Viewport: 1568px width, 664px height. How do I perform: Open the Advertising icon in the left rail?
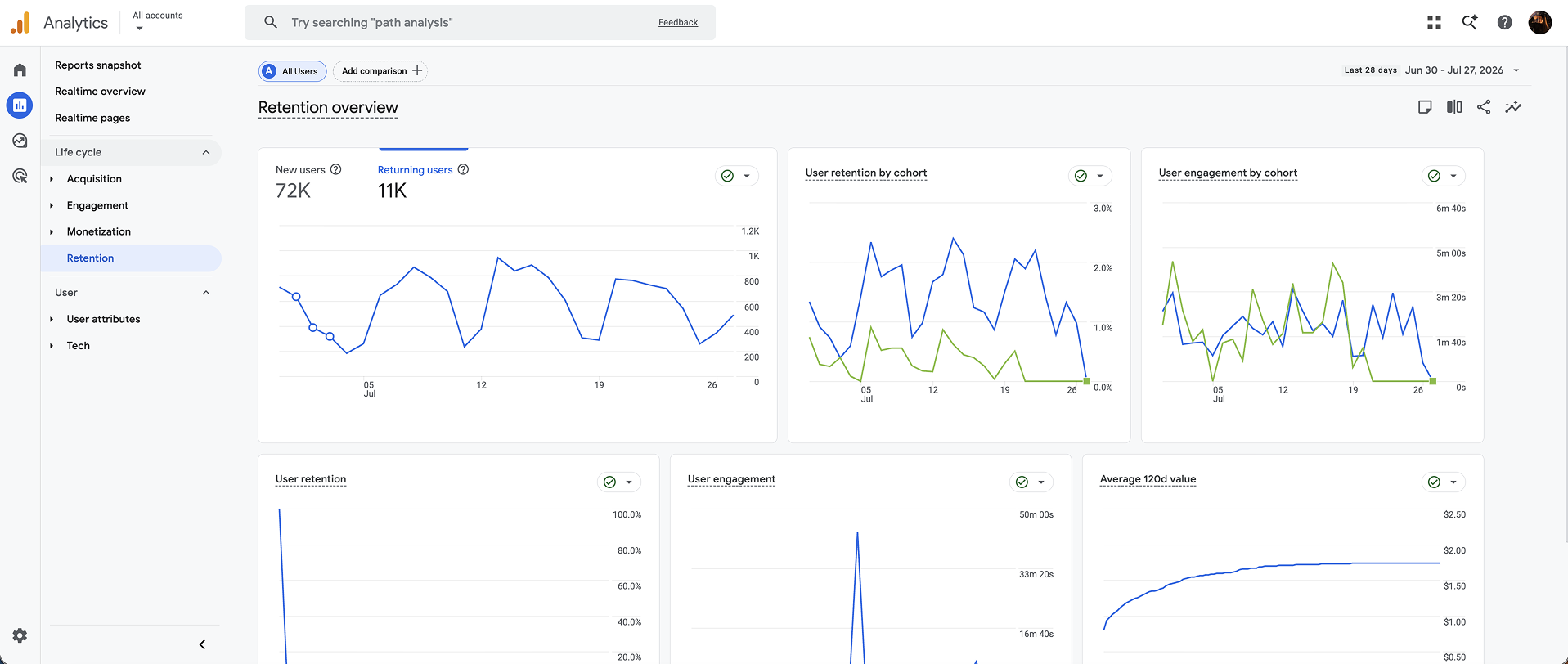20,176
